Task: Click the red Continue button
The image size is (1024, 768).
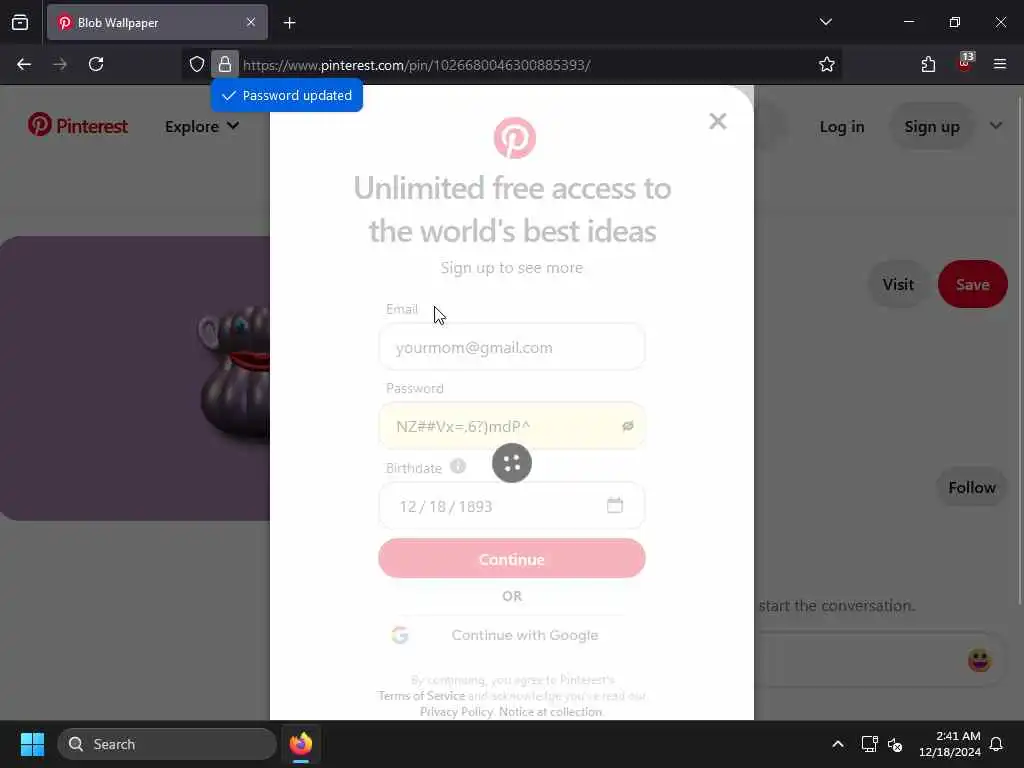Action: click(511, 558)
